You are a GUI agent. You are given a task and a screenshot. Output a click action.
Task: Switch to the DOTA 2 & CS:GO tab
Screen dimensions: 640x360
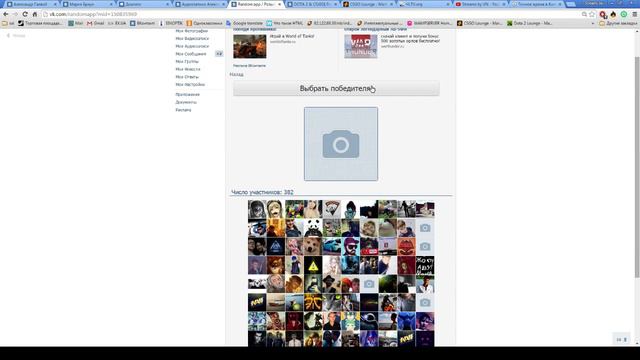click(312, 4)
